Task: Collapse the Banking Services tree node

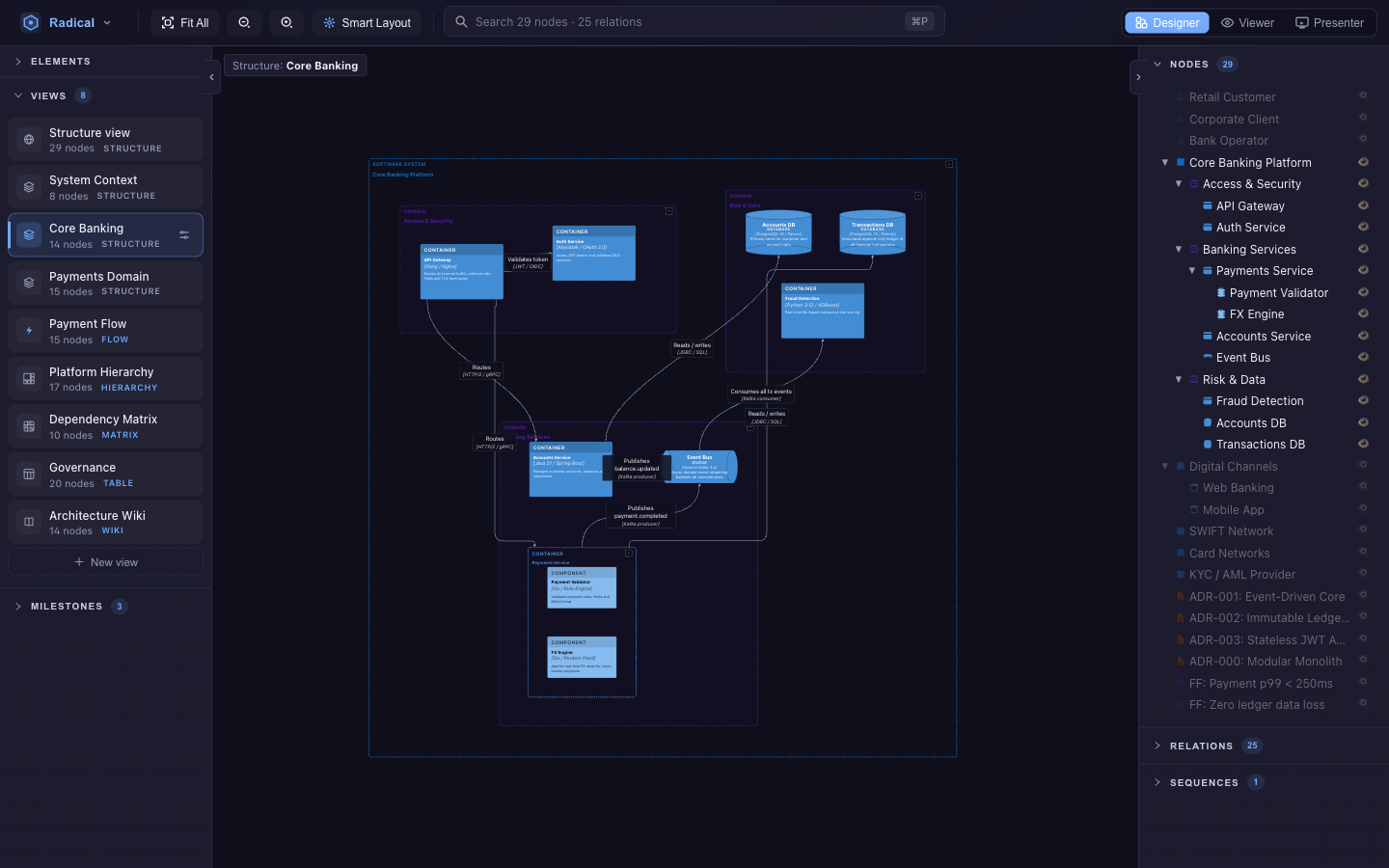Action: click(1179, 249)
